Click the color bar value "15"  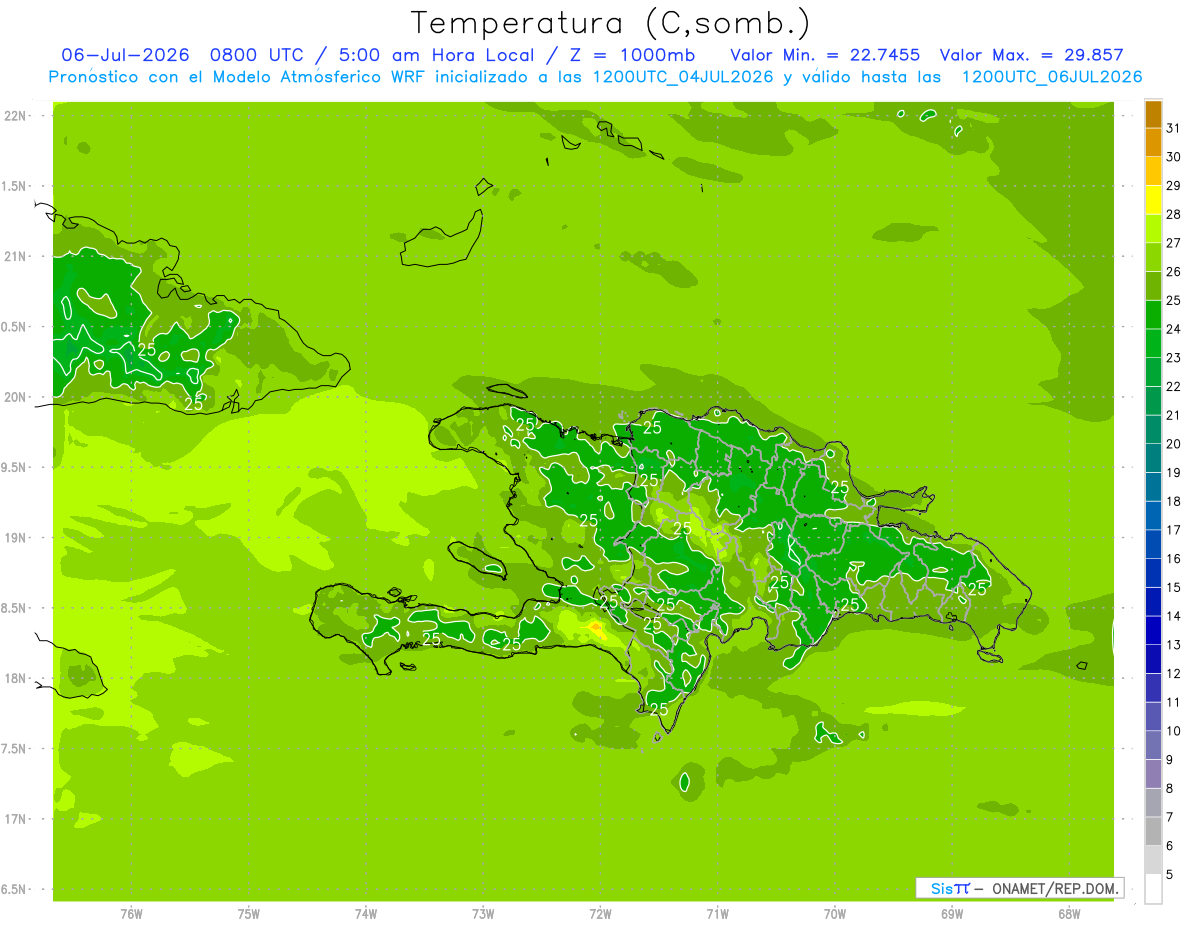[x=1174, y=587]
